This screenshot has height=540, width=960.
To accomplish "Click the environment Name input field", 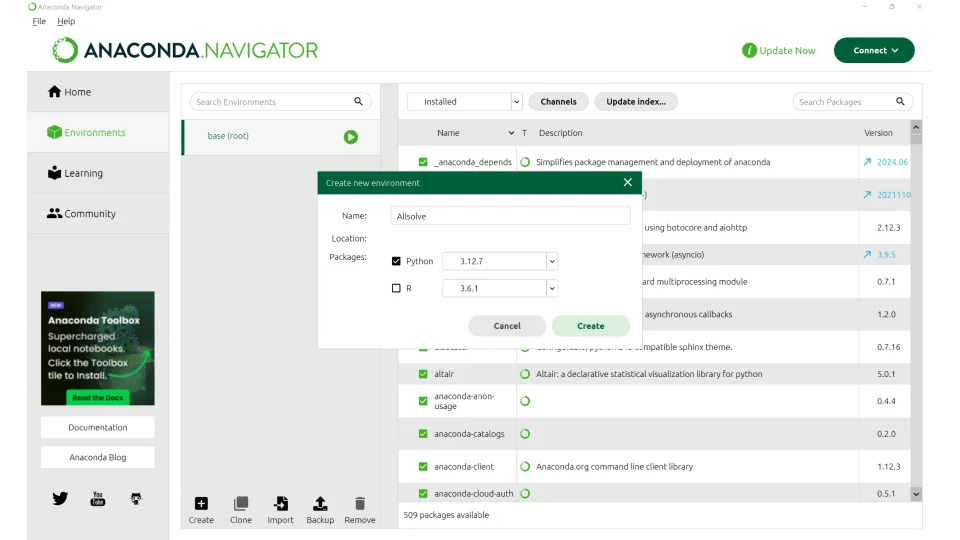I will tap(510, 216).
